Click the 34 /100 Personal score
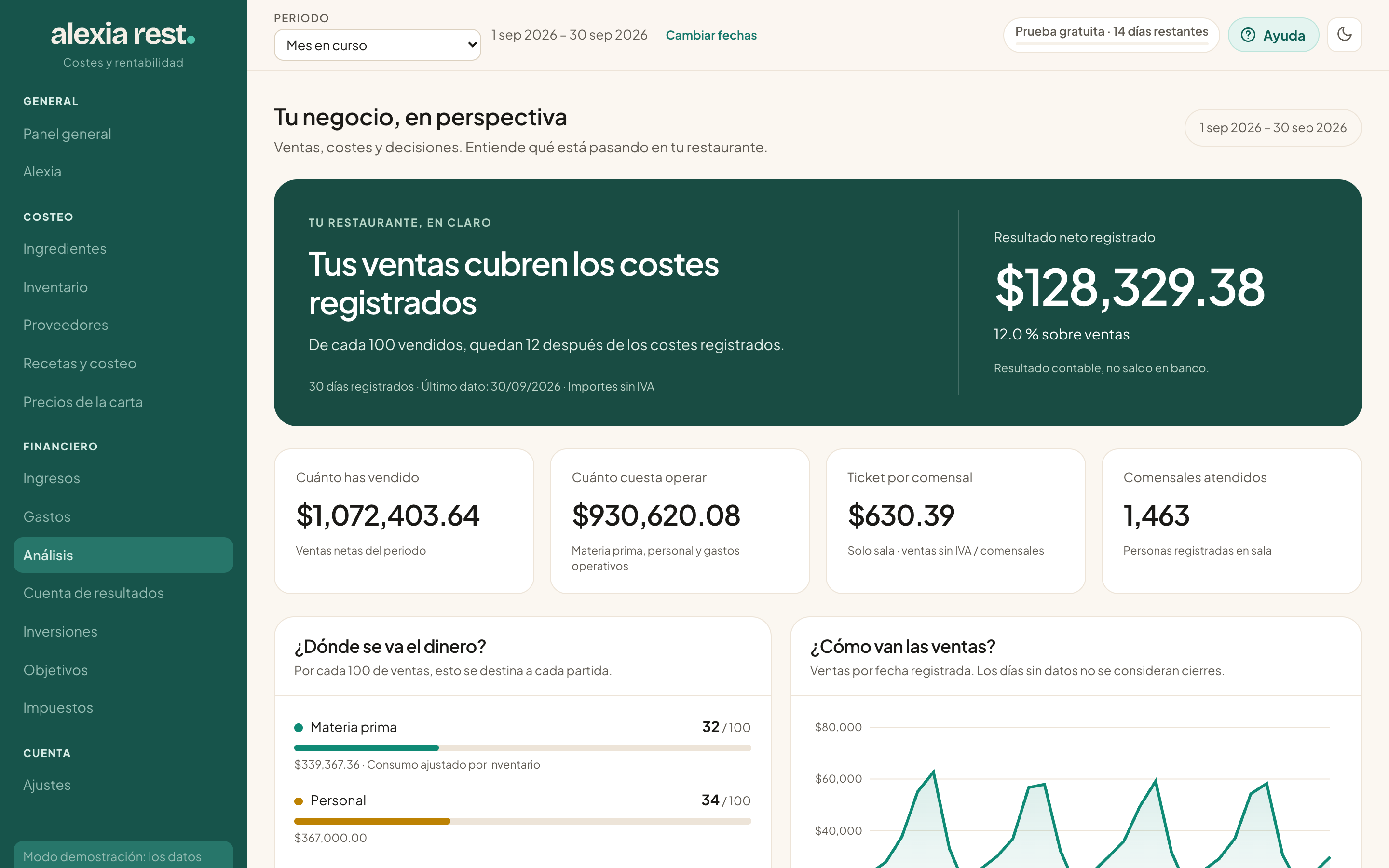 (725, 800)
